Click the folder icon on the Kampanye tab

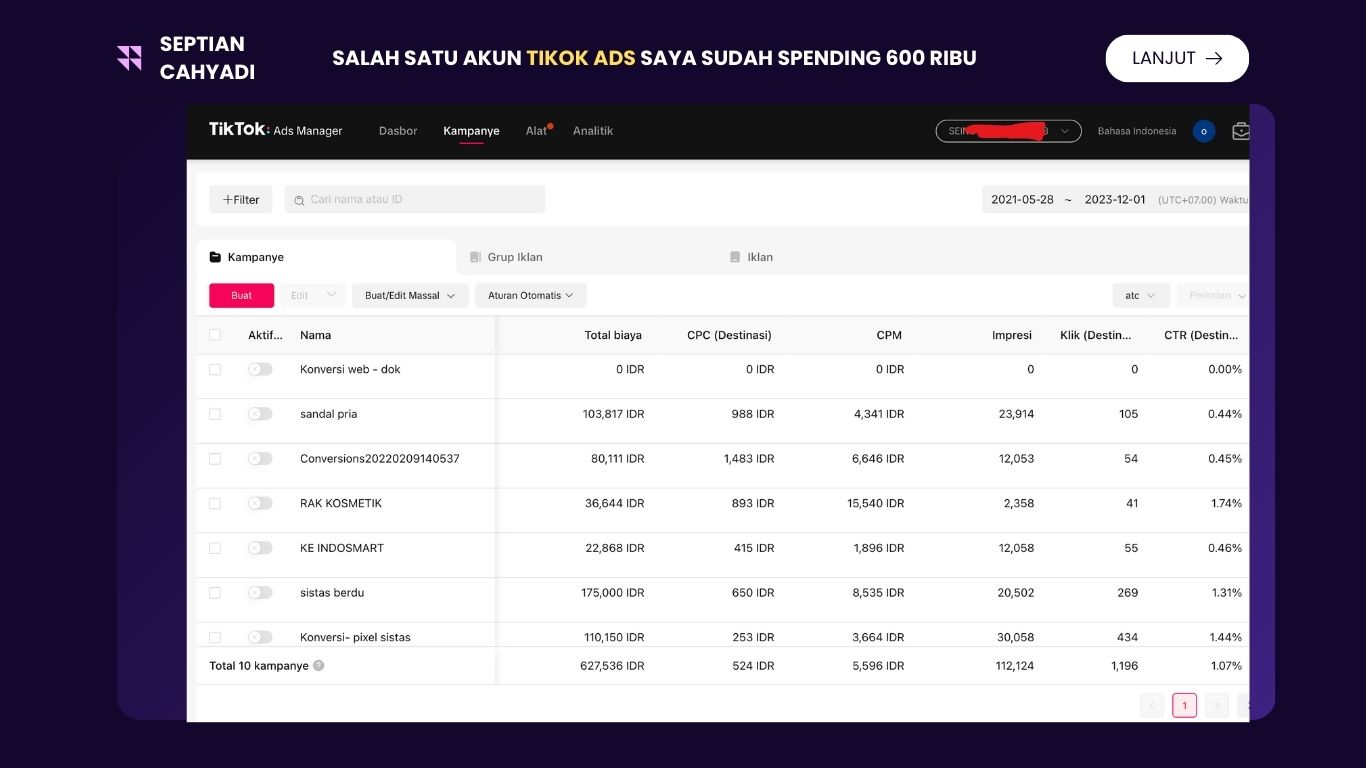(214, 257)
